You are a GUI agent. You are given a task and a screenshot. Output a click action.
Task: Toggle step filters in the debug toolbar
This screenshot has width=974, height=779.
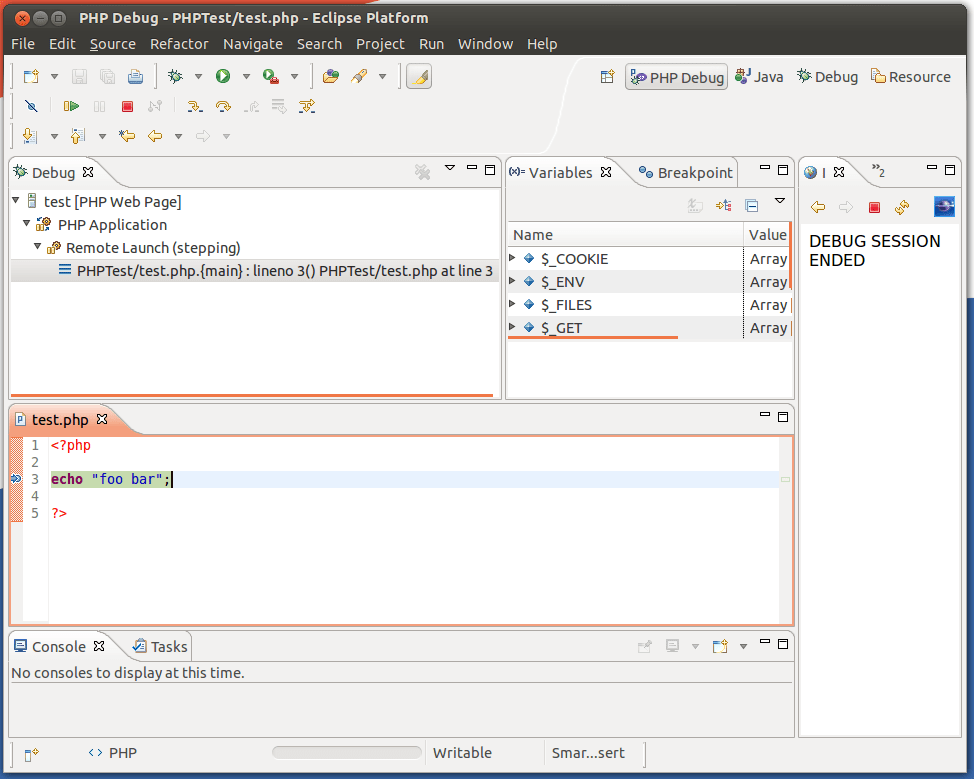(307, 106)
